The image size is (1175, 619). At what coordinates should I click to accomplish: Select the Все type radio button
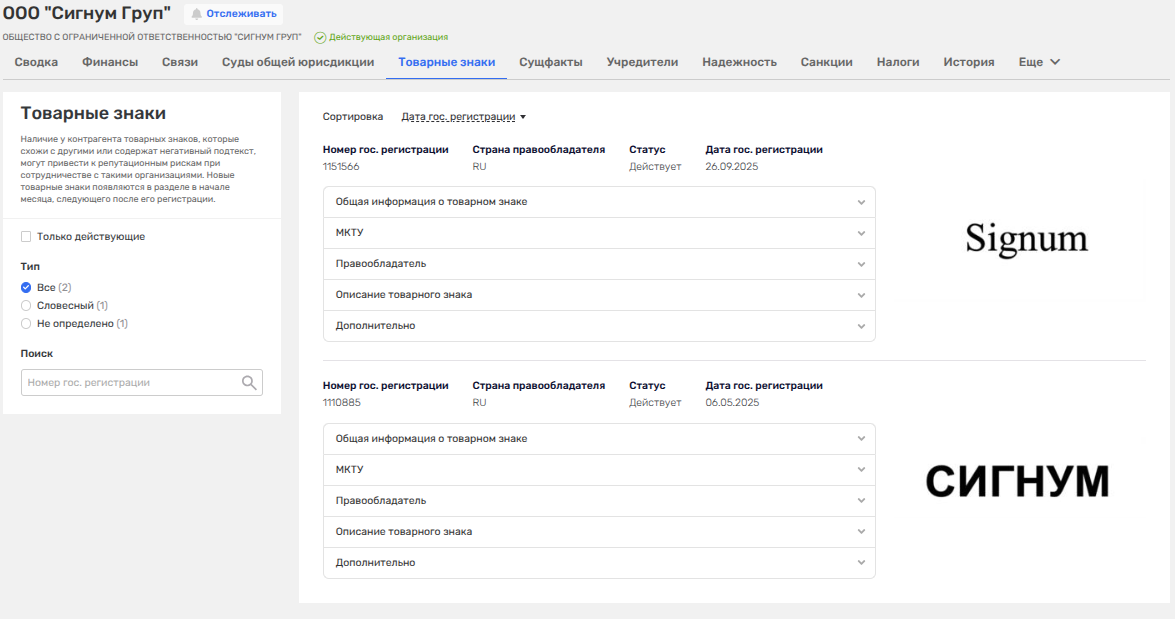26,287
